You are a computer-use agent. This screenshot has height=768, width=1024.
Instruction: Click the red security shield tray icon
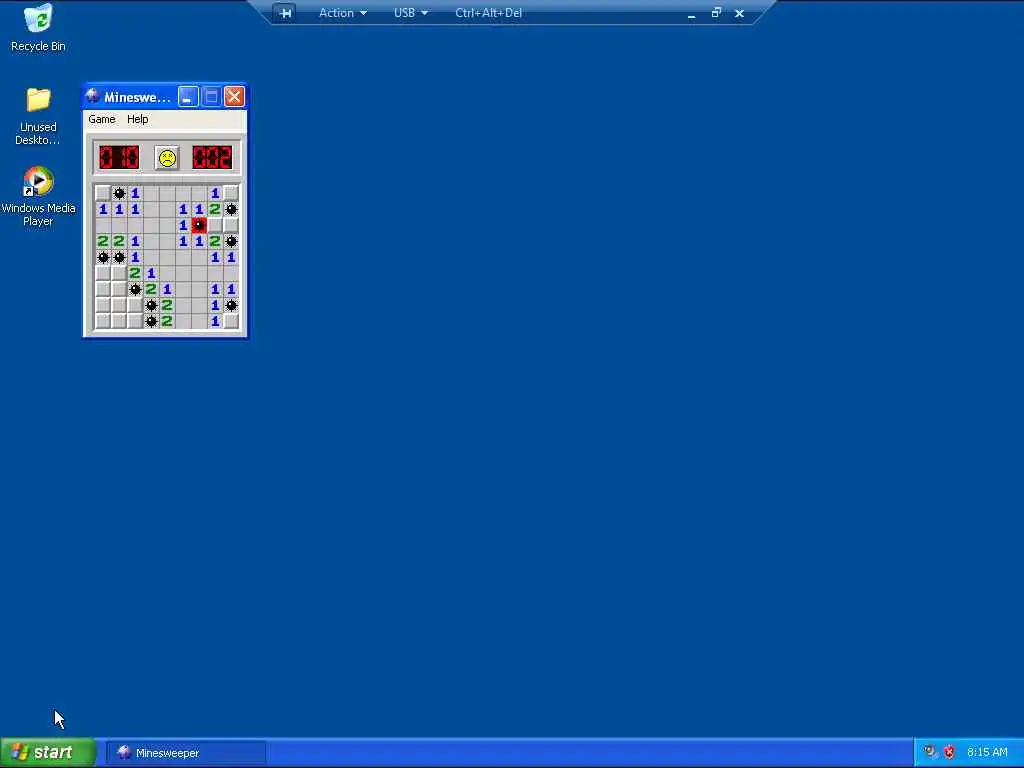point(949,752)
